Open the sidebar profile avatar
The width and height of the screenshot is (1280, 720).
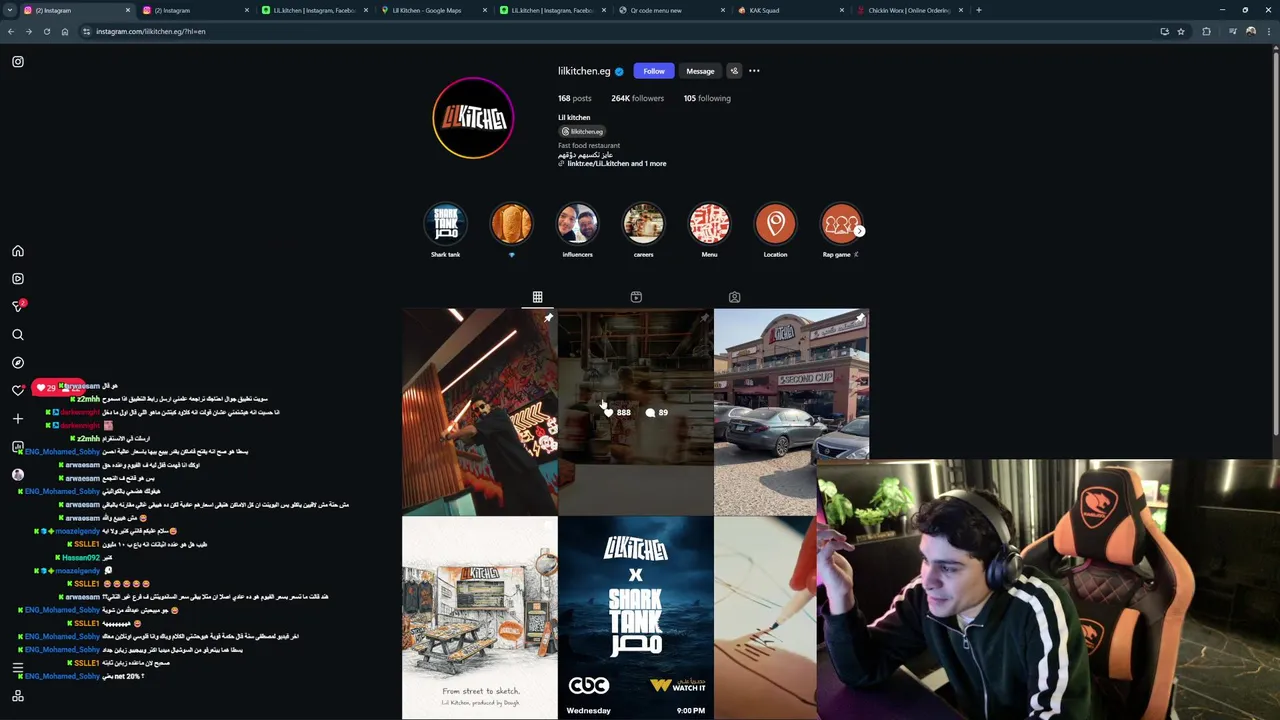point(18,475)
